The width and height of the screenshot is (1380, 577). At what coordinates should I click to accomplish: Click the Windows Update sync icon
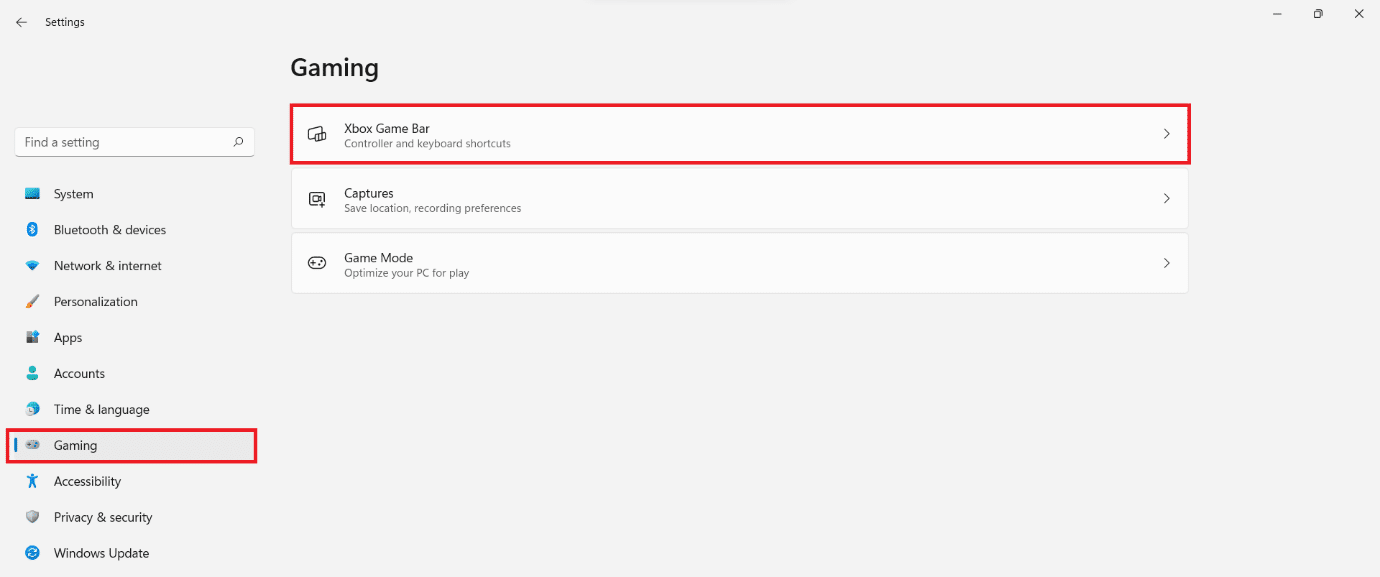click(x=33, y=553)
